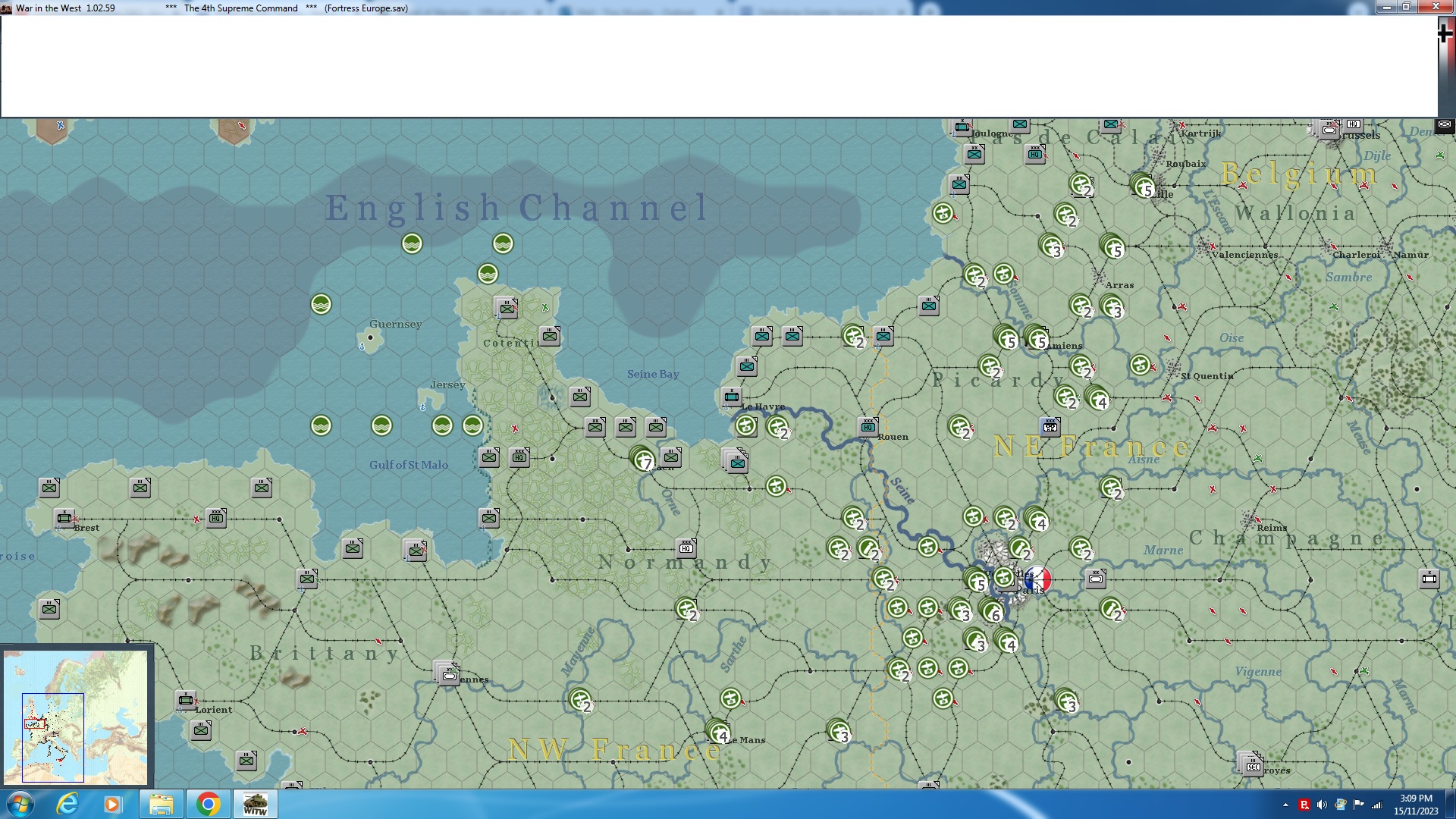Image resolution: width=1456 pixels, height=819 pixels.
Task: Click the armored unit counter at Brest
Action: click(64, 518)
